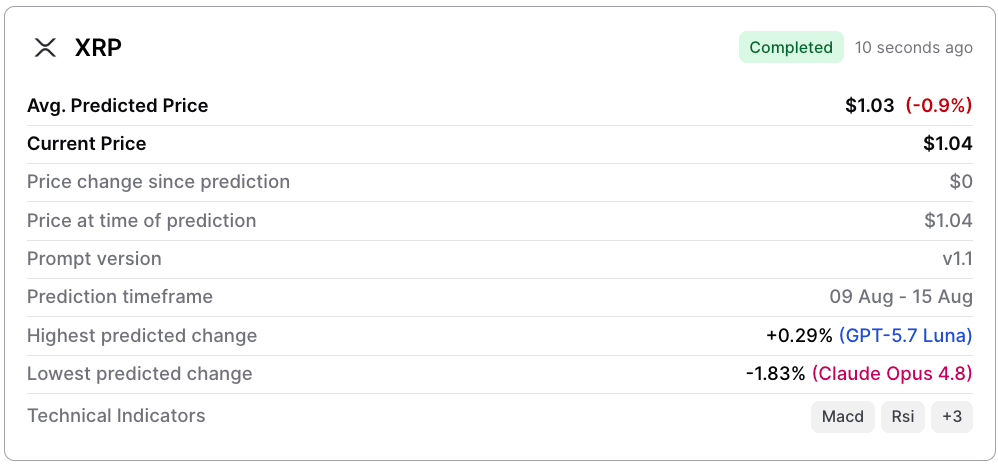Click the 09 Aug - 15 Aug timeframe
Screen dimensions: 998x464
click(901, 297)
